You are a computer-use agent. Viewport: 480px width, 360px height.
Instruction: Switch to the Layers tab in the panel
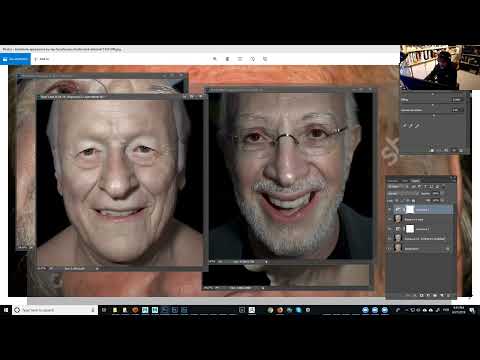[393, 181]
